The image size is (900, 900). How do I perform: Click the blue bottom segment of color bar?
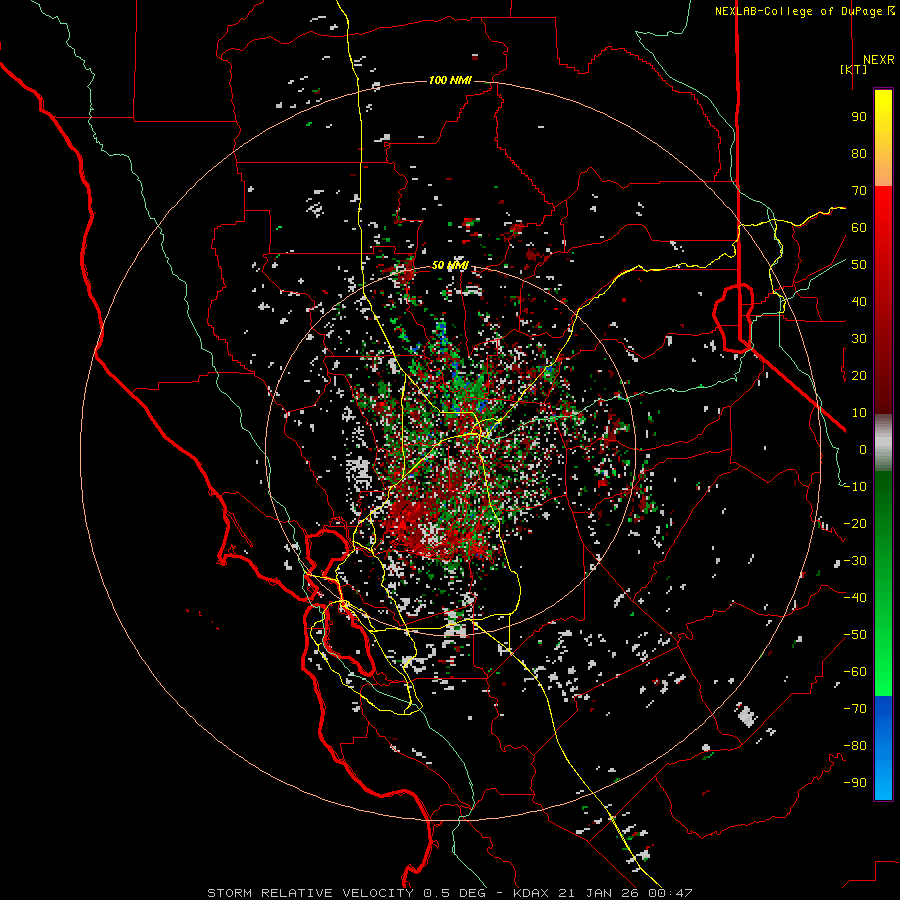click(883, 748)
